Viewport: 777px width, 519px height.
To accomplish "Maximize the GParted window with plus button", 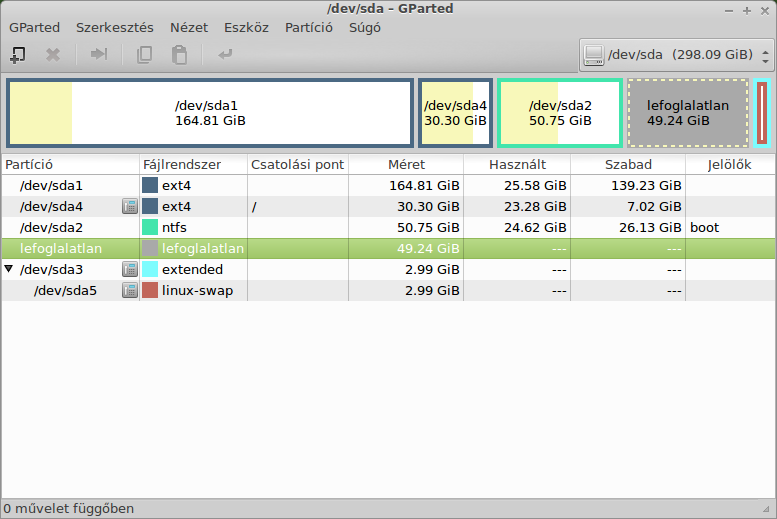I will tap(747, 10).
